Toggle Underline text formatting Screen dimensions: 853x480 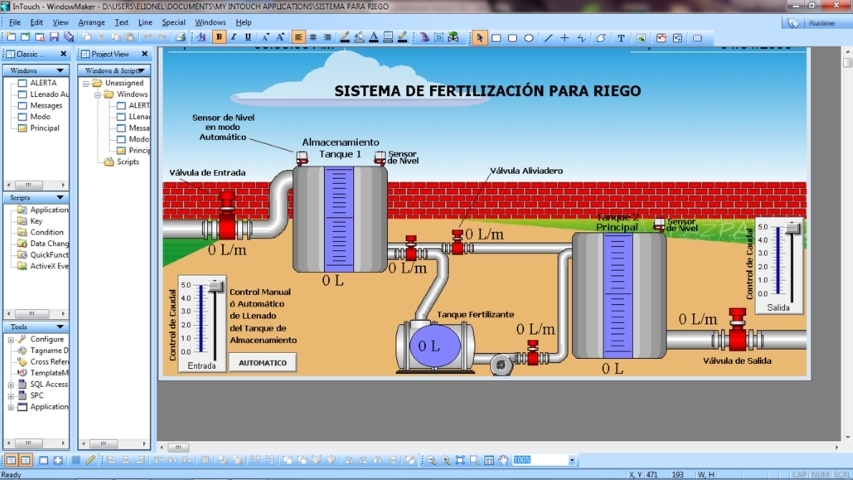(x=248, y=38)
